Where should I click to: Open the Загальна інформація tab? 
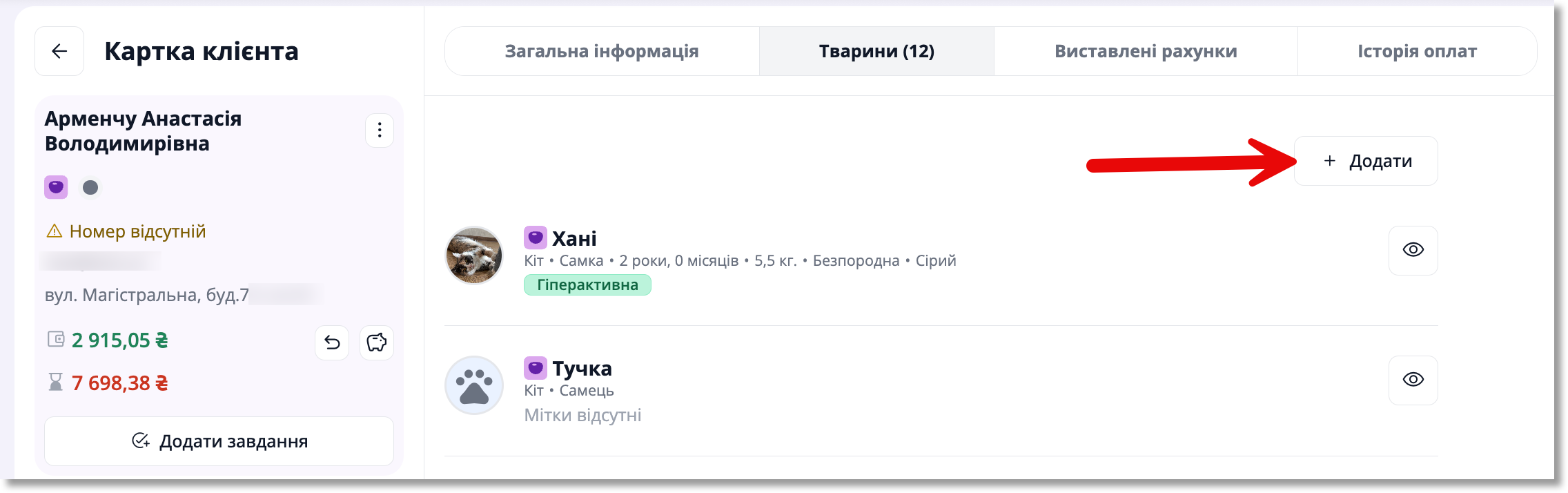tap(602, 51)
